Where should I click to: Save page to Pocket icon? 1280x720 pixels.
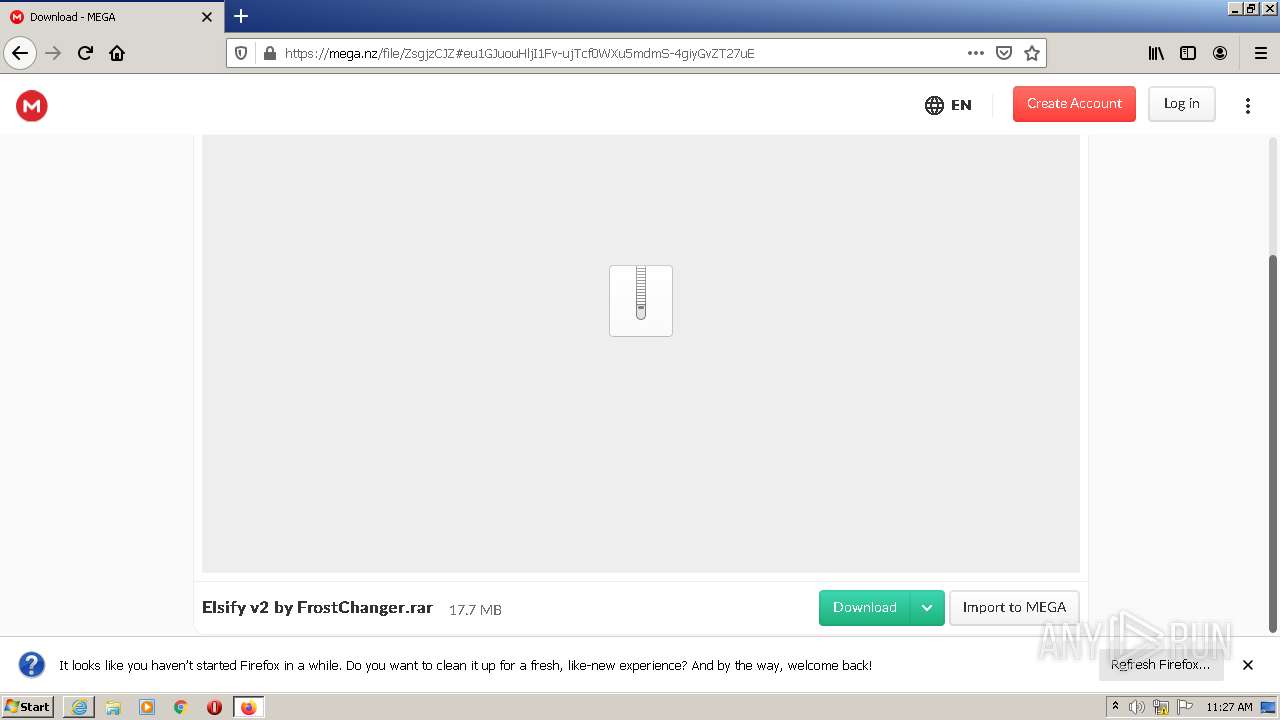tap(1004, 53)
